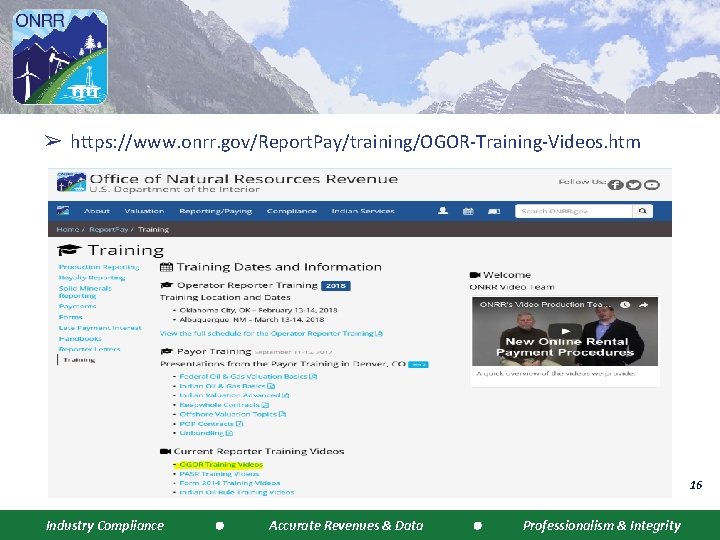Open Offshore Valuation Topics link
The height and width of the screenshot is (540, 720).
click(x=232, y=414)
